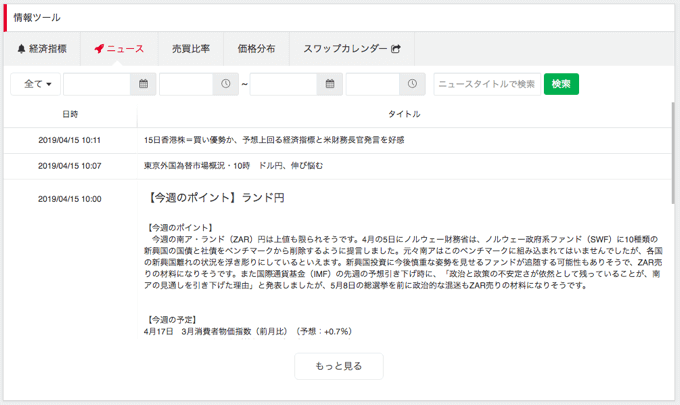
Task: Switch to the 経済指標 tab
Action: [42, 48]
